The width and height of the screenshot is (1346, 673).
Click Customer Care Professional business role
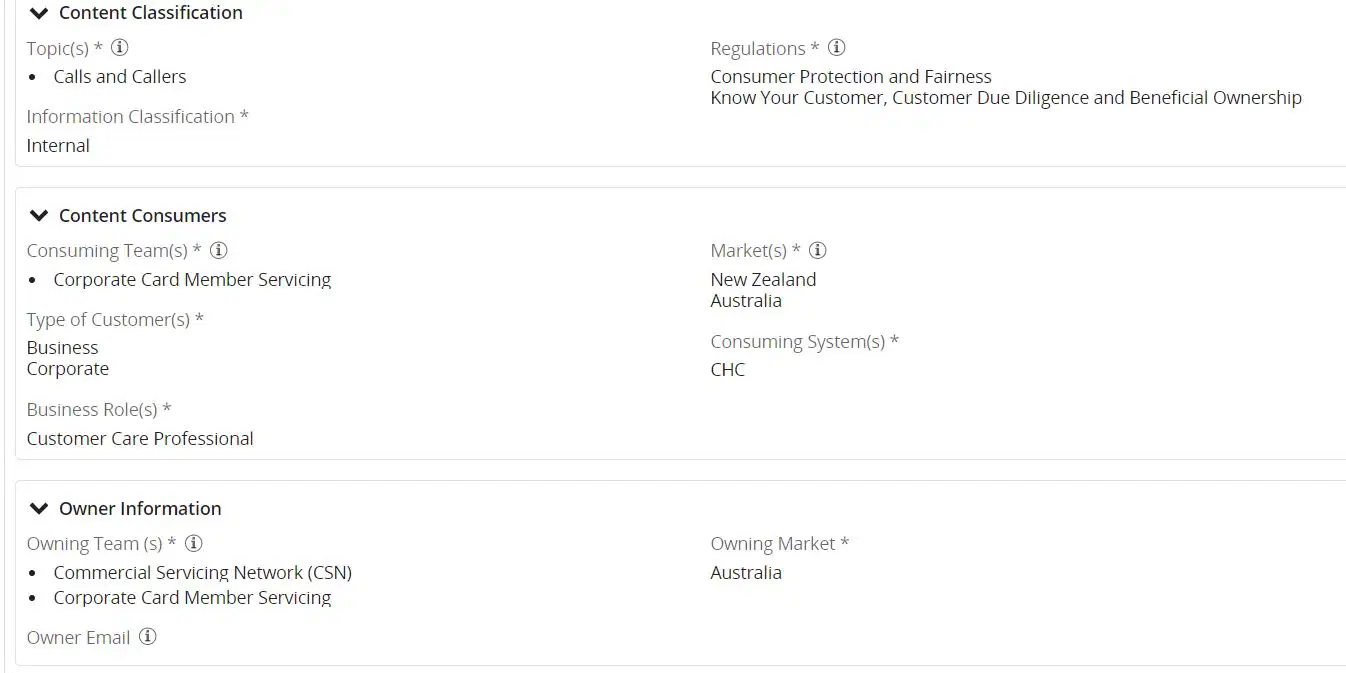coord(140,438)
